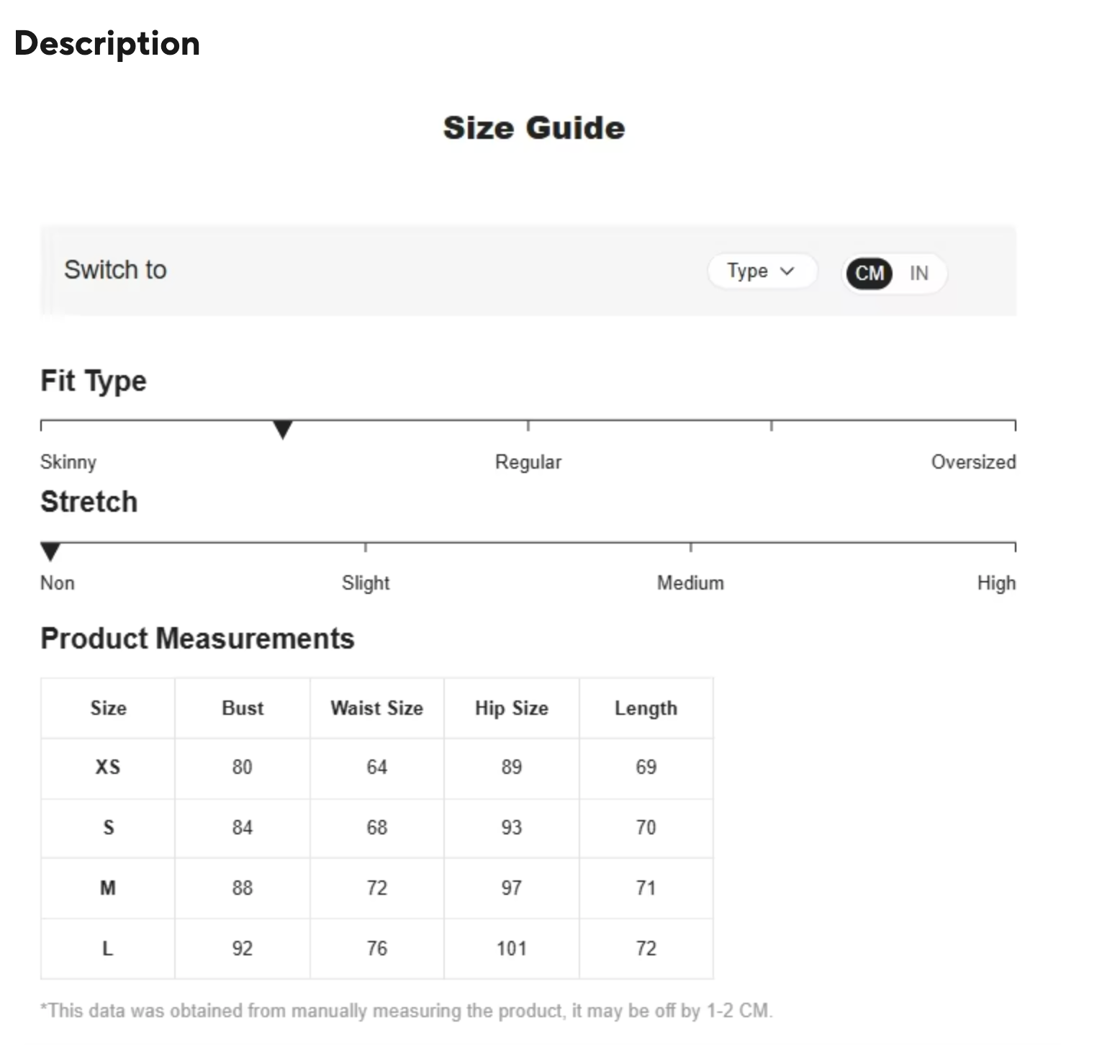
Task: Click the Description heading
Action: click(107, 43)
